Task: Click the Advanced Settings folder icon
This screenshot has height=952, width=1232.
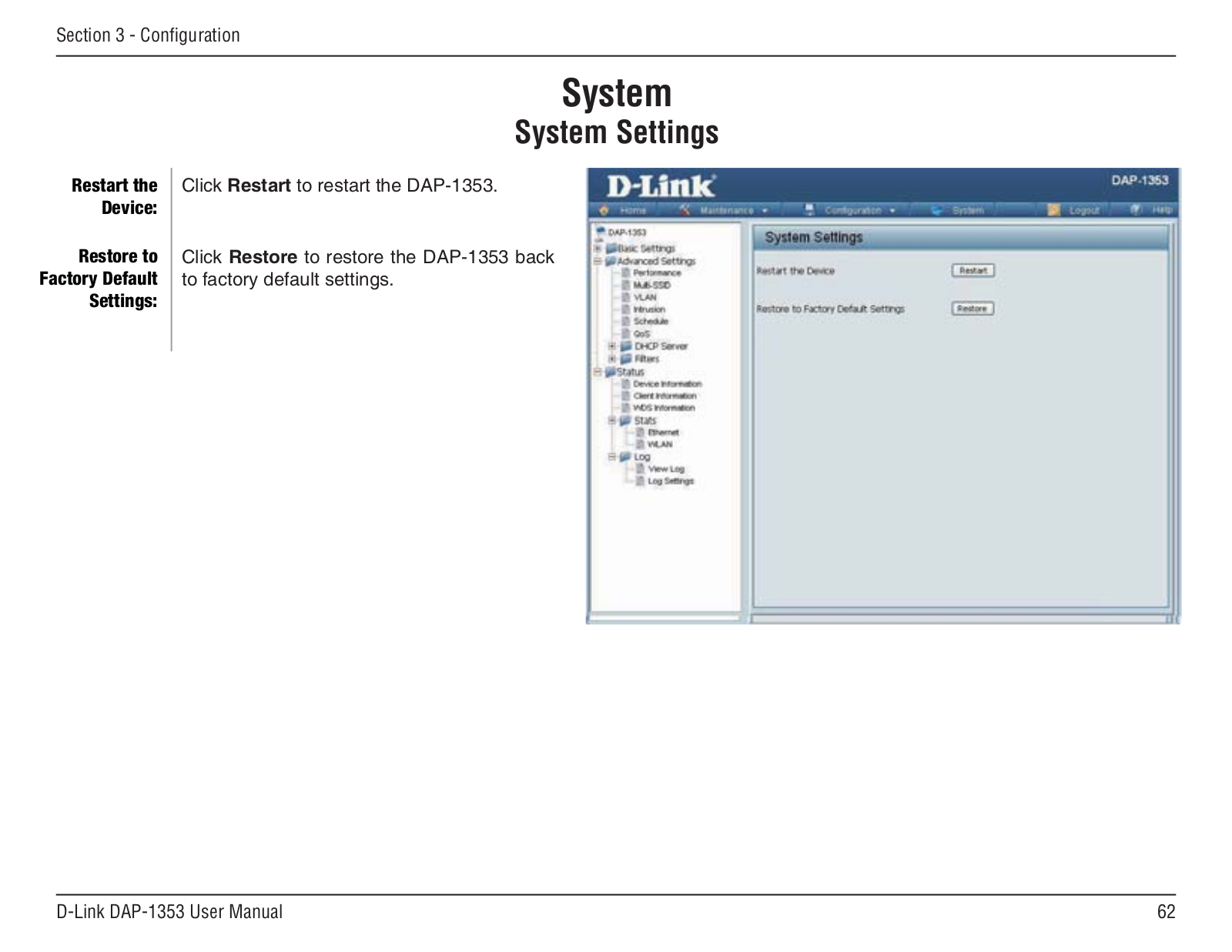Action: (611, 261)
